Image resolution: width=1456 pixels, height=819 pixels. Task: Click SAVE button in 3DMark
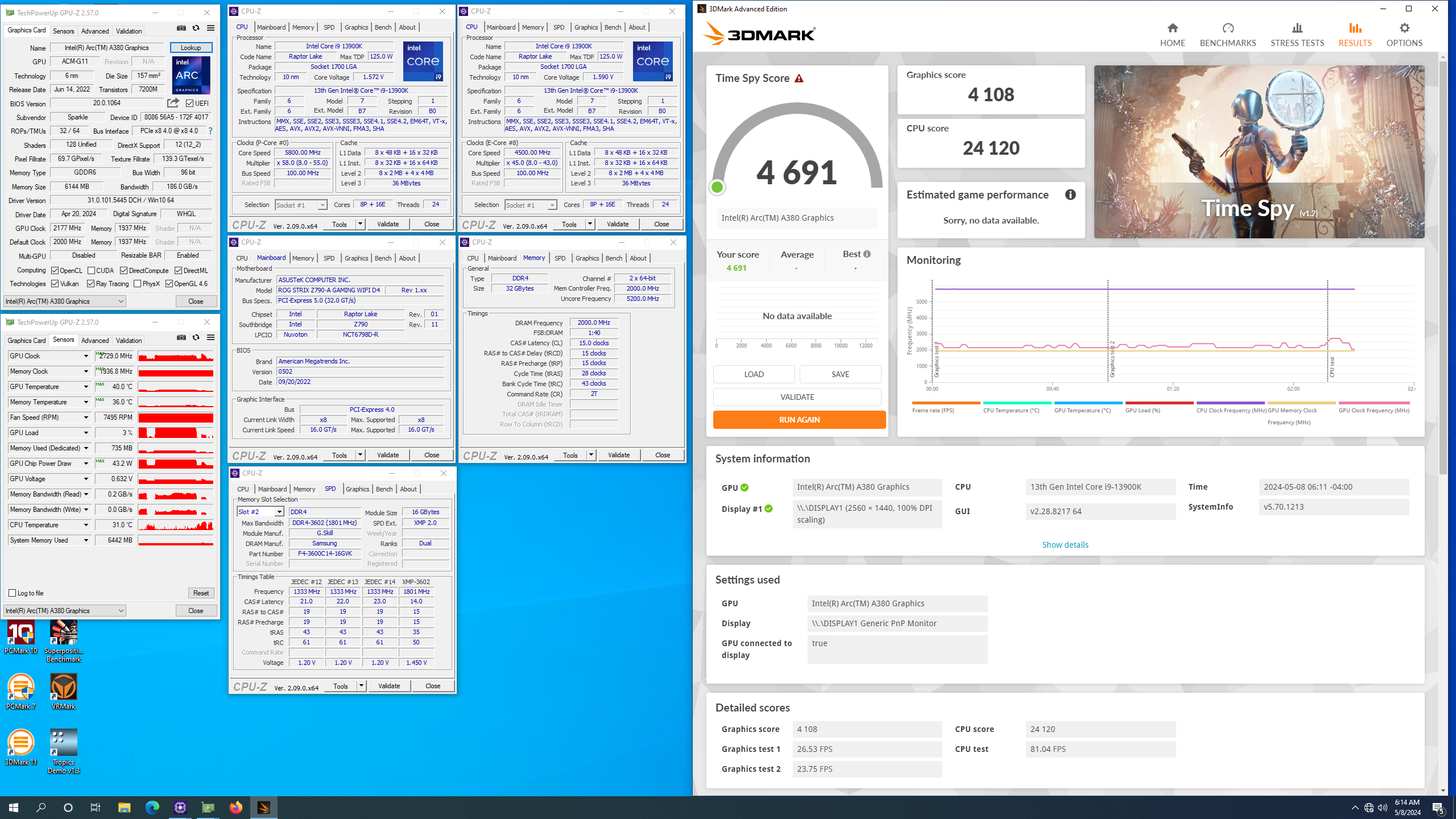(x=840, y=374)
